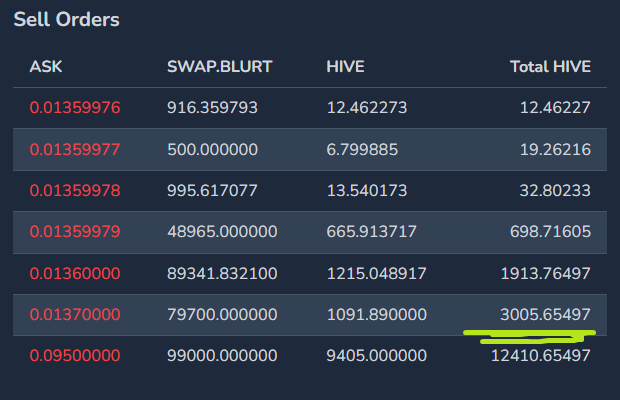Click the 12410.65497 total HIVE cell

[541, 355]
